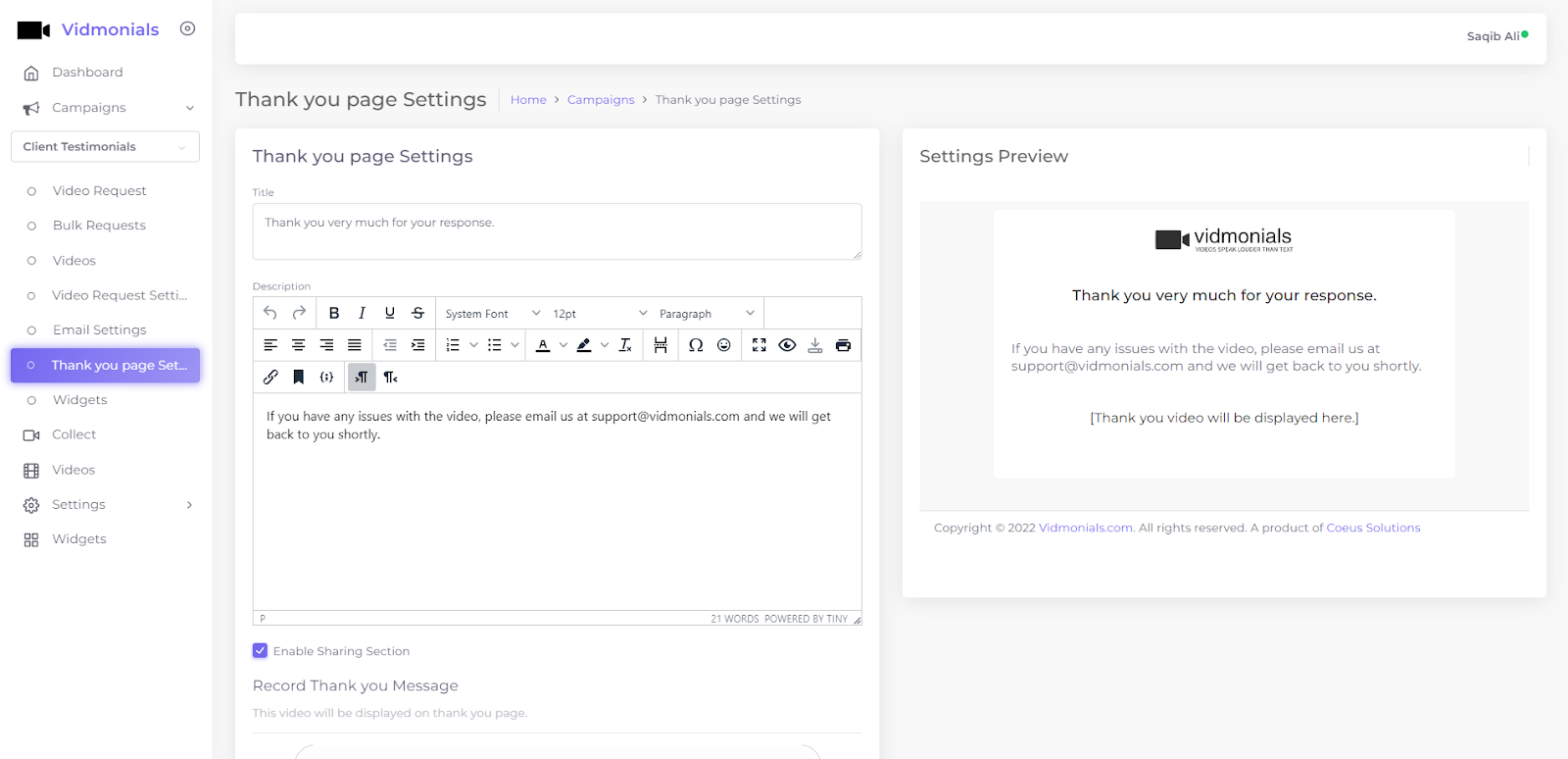Viewport: 1568px width, 759px height.
Task: Expand the bullet list style arrow
Action: click(514, 345)
